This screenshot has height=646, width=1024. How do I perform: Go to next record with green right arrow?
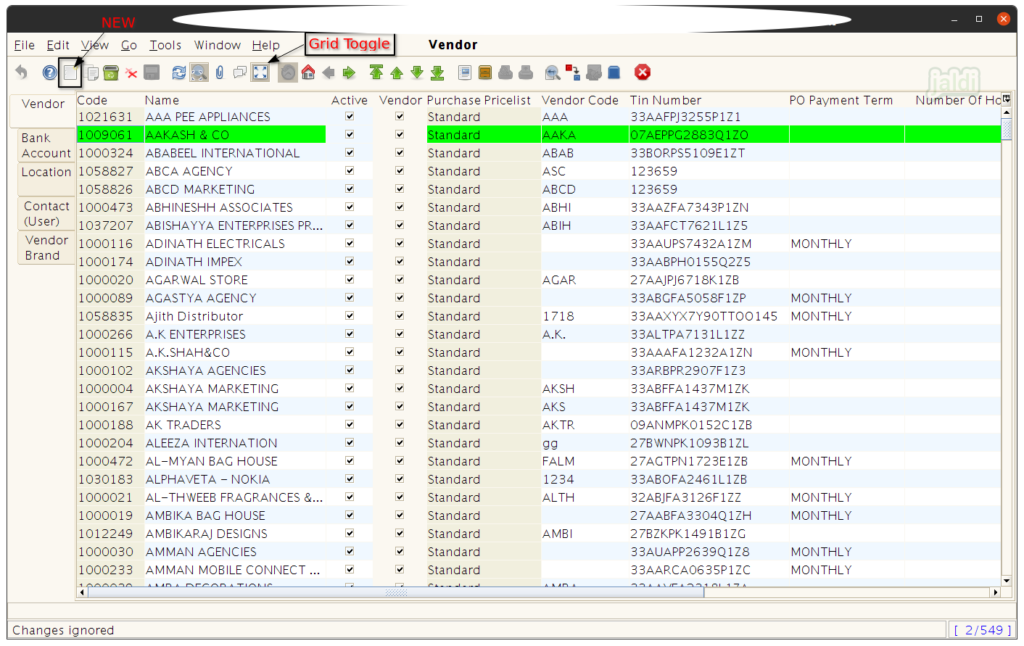[x=348, y=73]
